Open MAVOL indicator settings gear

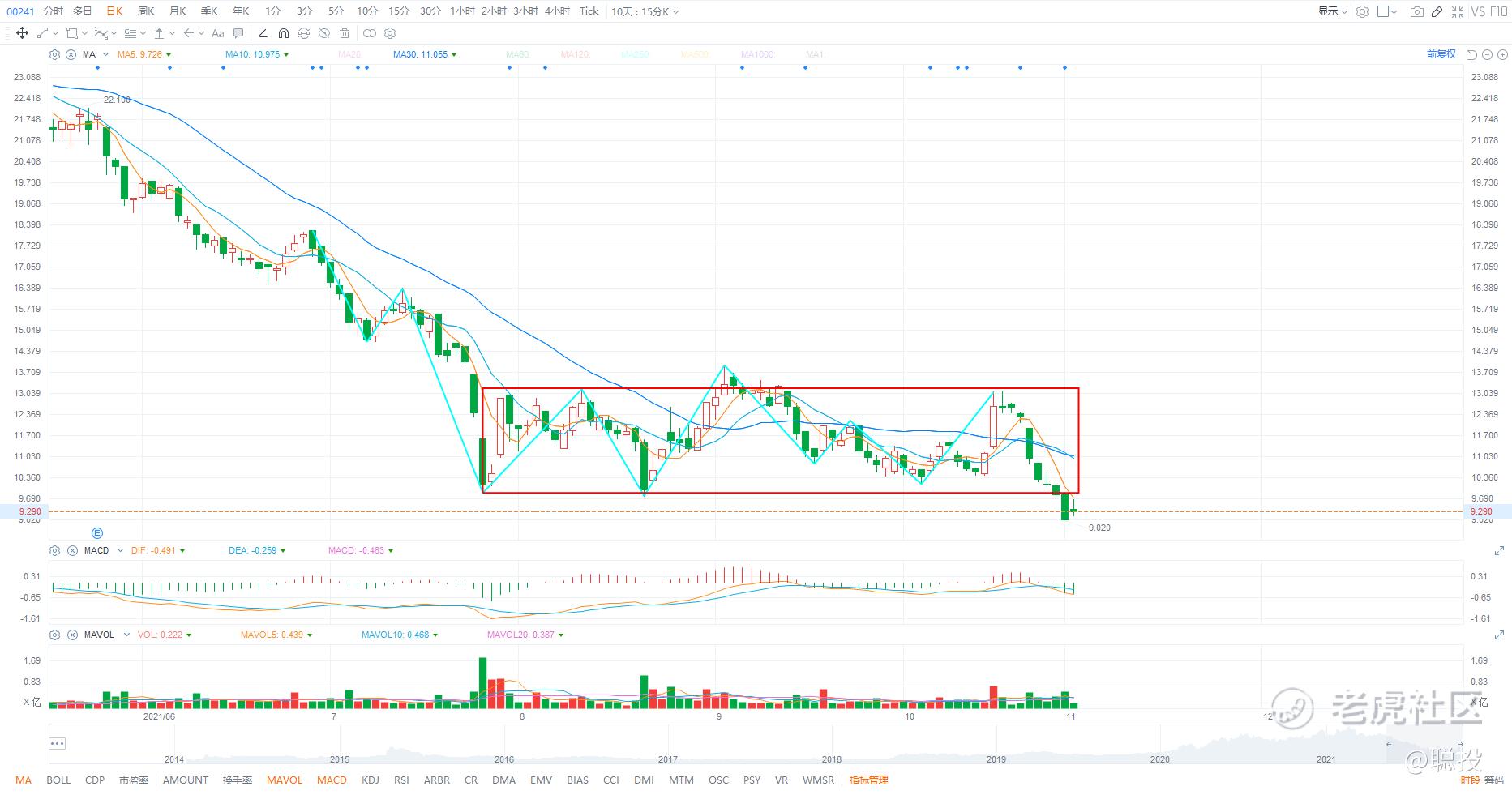[x=54, y=635]
